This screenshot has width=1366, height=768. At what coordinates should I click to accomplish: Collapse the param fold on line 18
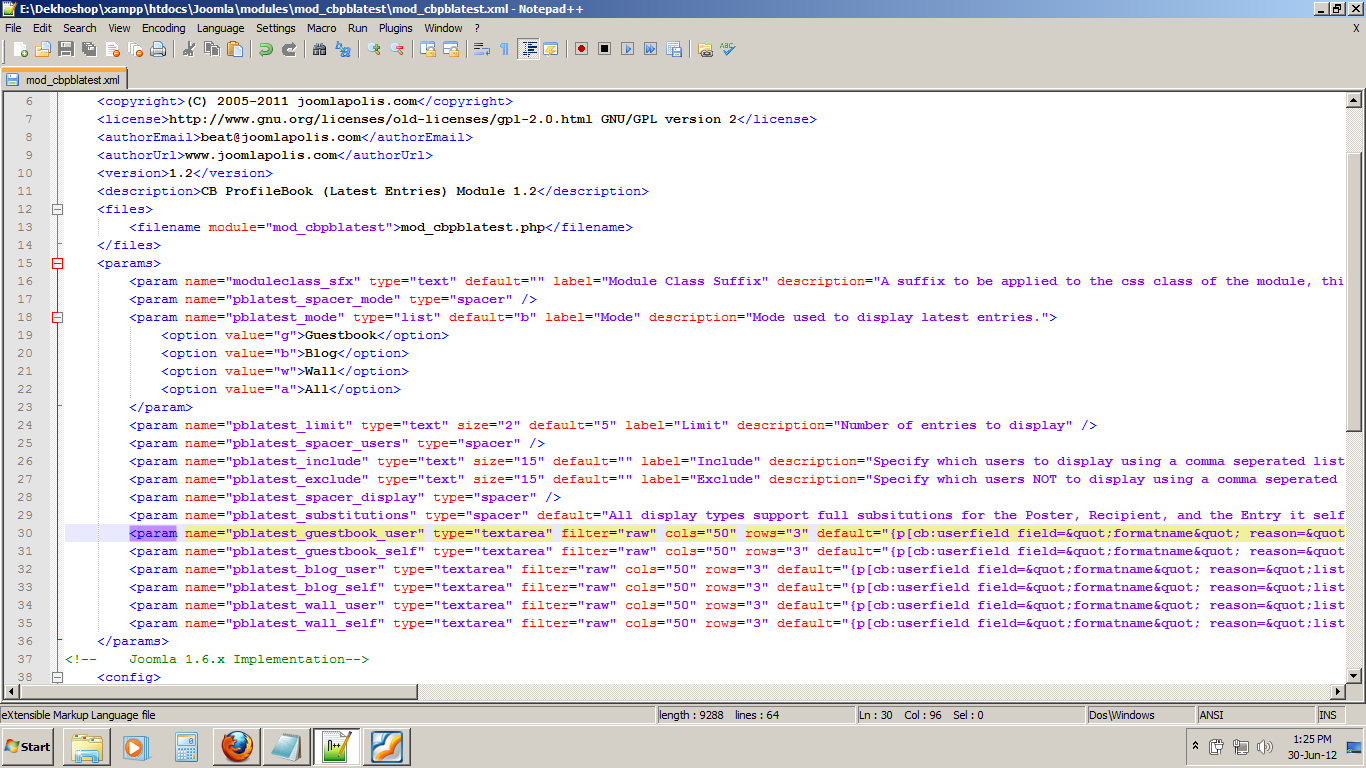pyautogui.click(x=57, y=317)
